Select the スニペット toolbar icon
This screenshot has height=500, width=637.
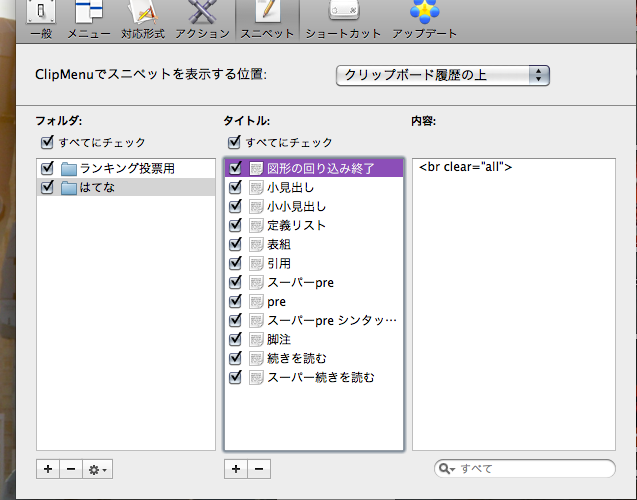(267, 12)
